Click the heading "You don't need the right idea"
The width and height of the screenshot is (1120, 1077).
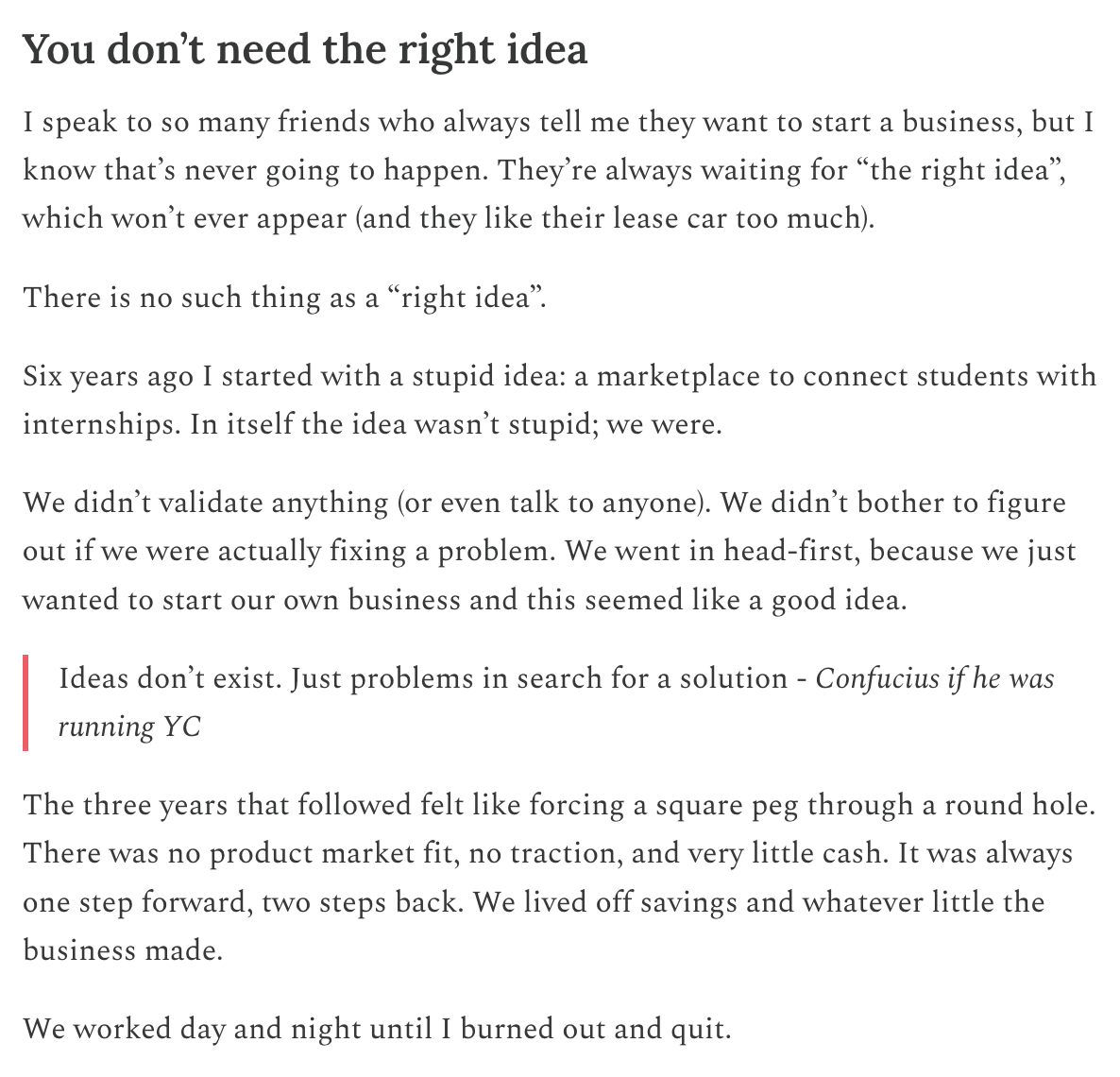(305, 50)
